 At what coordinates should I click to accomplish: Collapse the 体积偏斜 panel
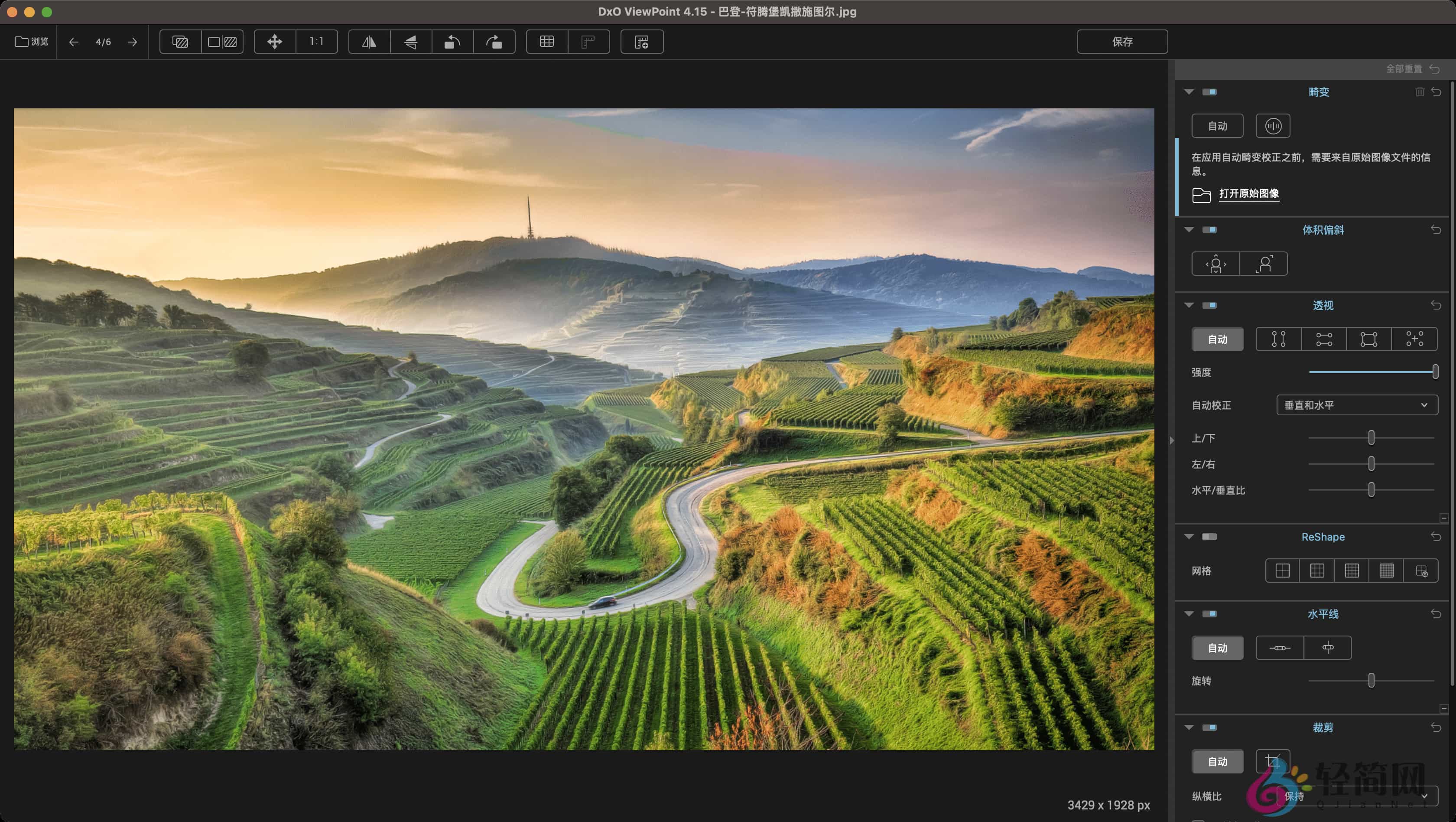click(x=1189, y=230)
